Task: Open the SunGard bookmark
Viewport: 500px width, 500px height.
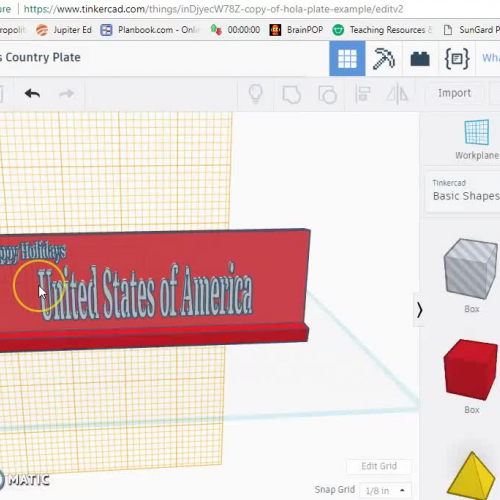Action: [x=471, y=30]
